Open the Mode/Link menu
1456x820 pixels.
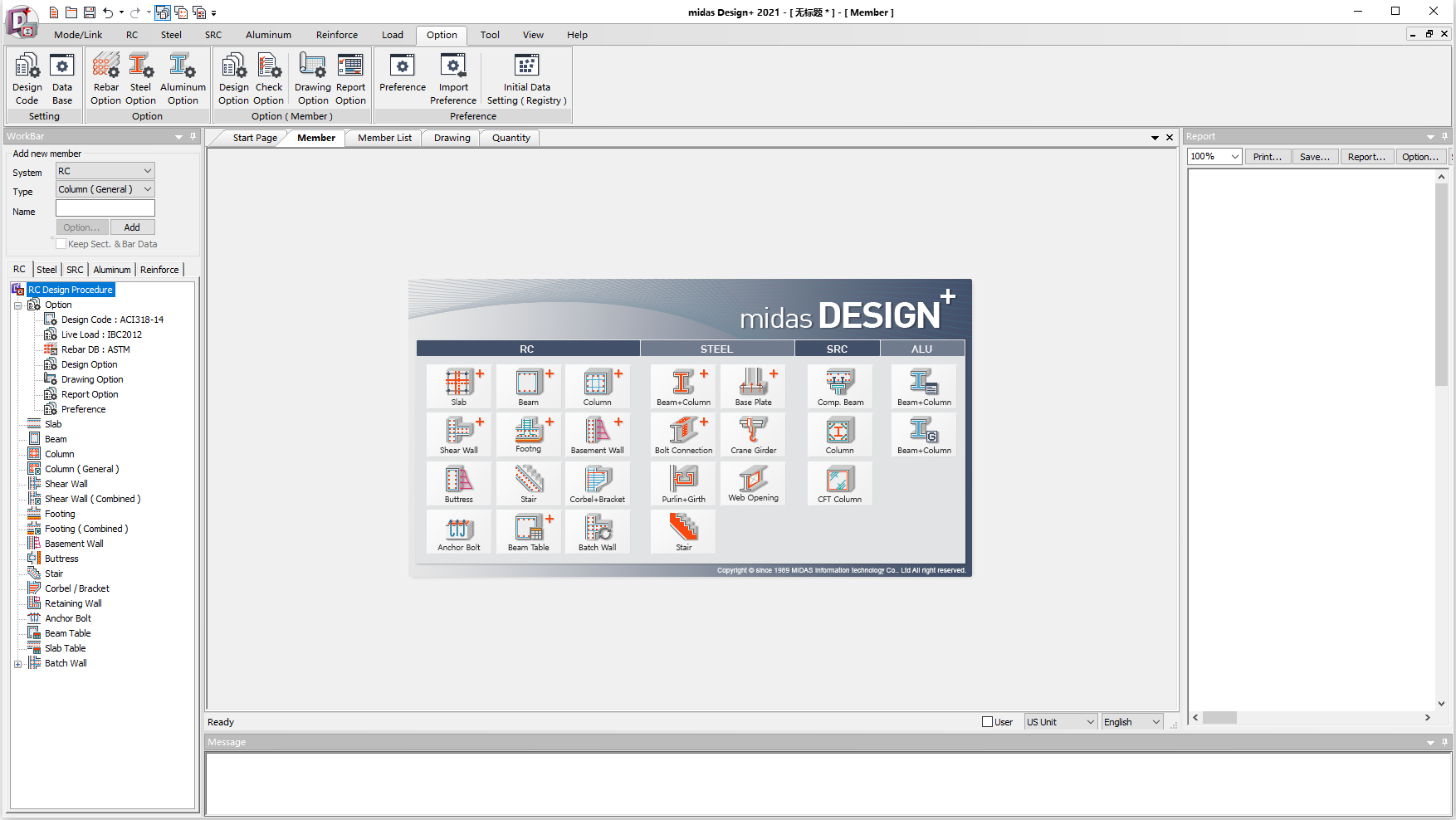click(78, 35)
